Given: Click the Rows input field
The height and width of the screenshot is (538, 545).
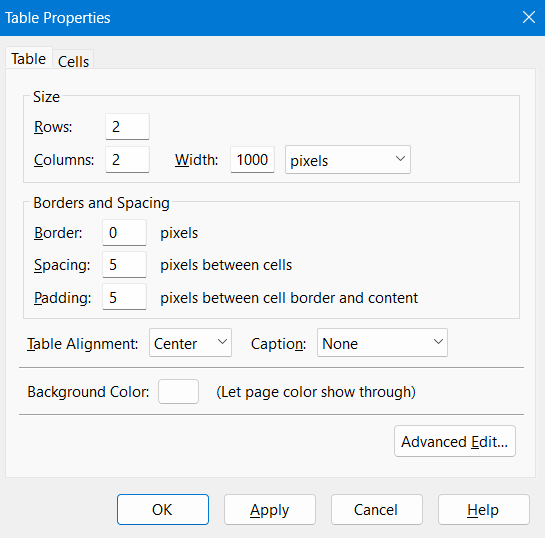Looking at the screenshot, I should click(x=128, y=127).
